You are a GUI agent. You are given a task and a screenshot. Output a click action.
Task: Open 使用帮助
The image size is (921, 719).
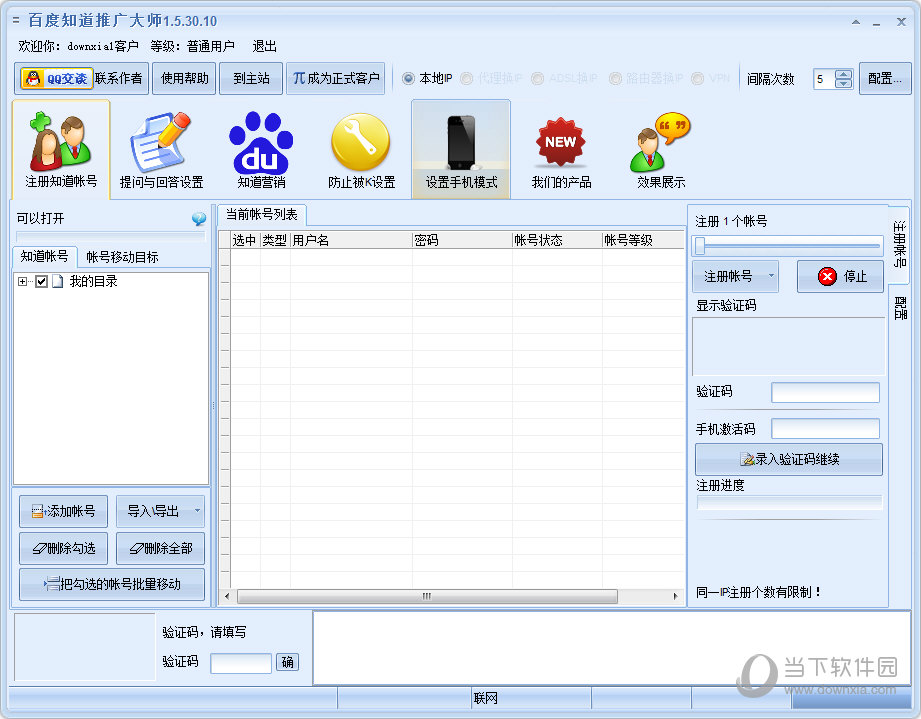point(184,78)
